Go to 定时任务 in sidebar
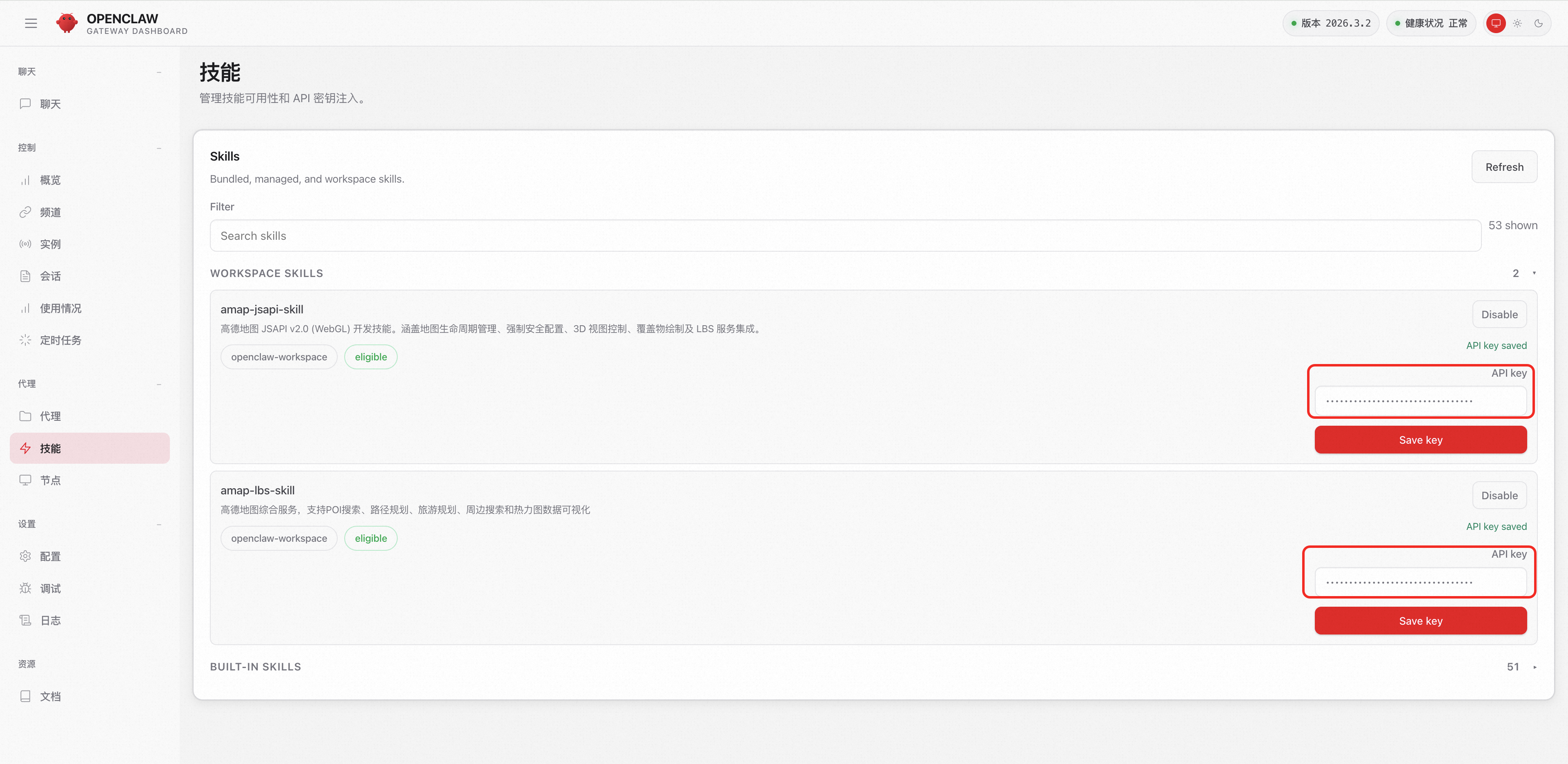This screenshot has width=1568, height=764. [x=89, y=340]
